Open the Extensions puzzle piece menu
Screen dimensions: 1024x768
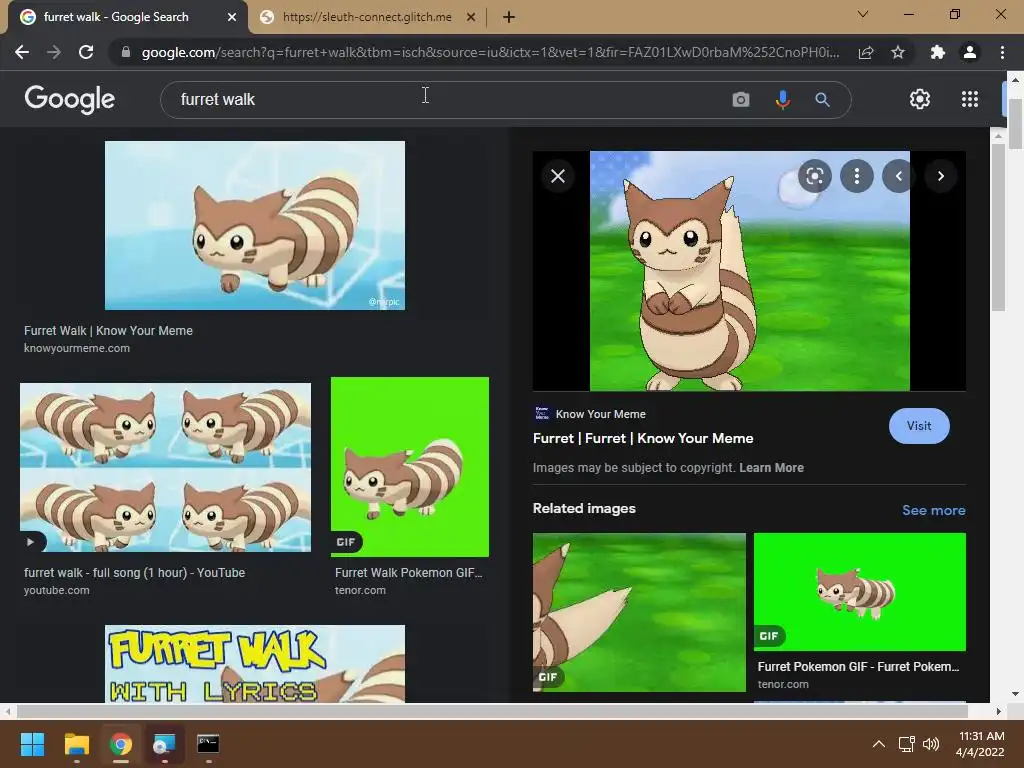(938, 52)
